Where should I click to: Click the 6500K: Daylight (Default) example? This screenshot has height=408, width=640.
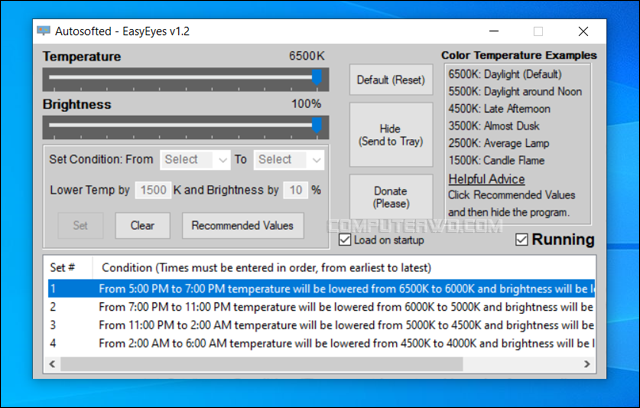505,74
